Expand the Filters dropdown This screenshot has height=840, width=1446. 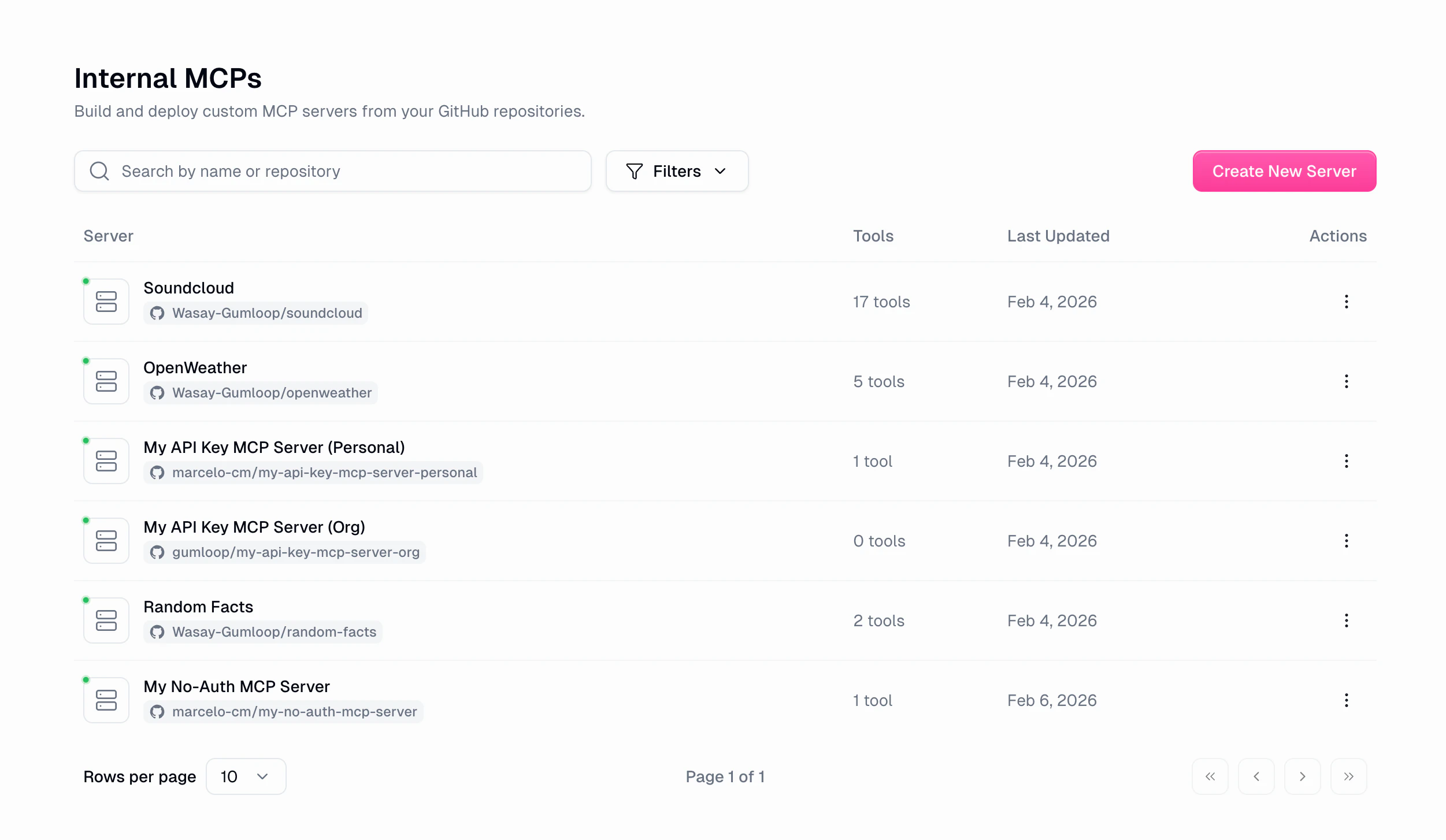click(x=677, y=171)
